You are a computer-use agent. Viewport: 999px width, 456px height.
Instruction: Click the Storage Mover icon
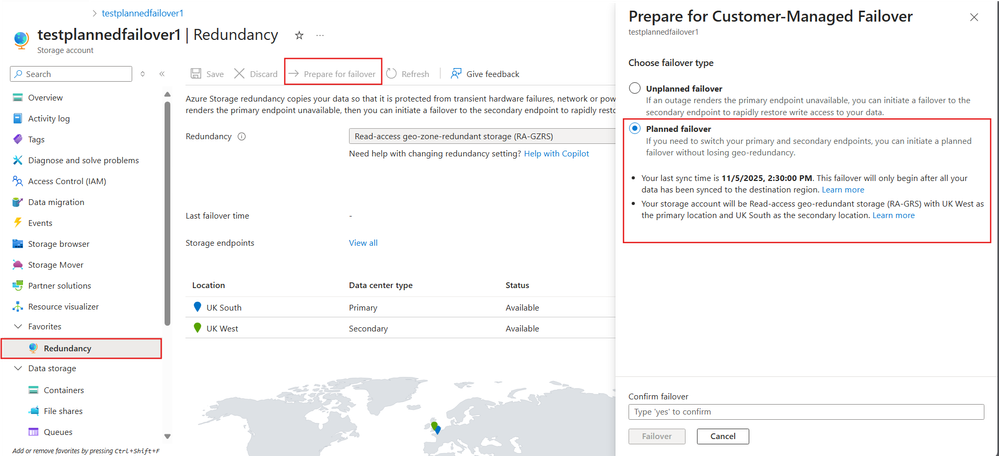click(x=18, y=265)
